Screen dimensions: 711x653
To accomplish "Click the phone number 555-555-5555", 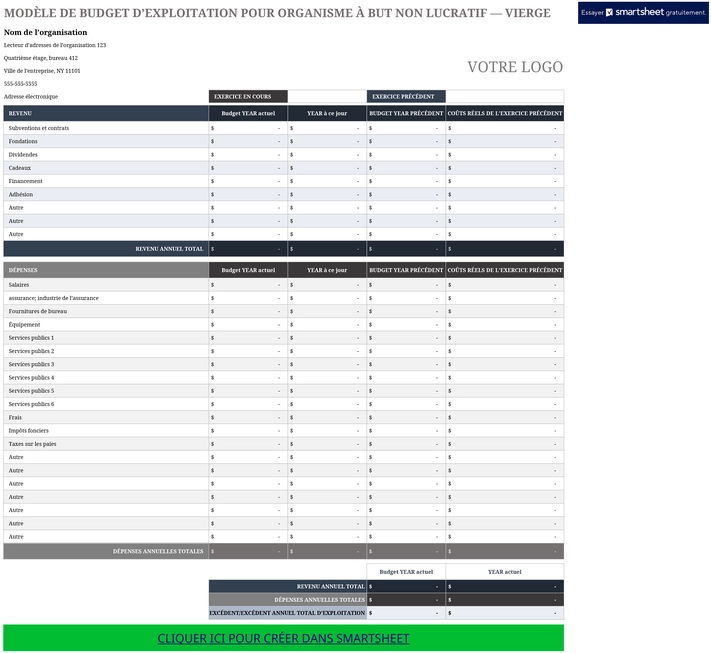I will [x=20, y=84].
